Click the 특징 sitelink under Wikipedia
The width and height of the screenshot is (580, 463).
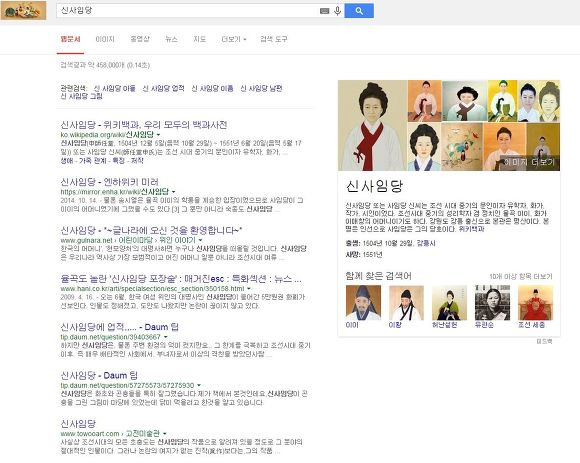click(118, 161)
